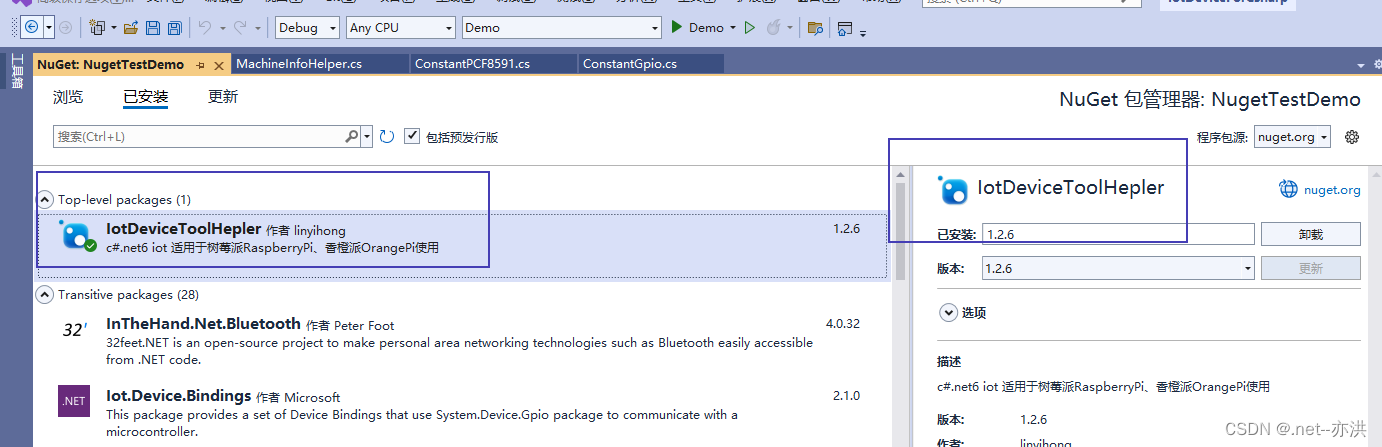The height and width of the screenshot is (447, 1382).
Task: Collapse the Top-level packages group
Action: click(45, 199)
